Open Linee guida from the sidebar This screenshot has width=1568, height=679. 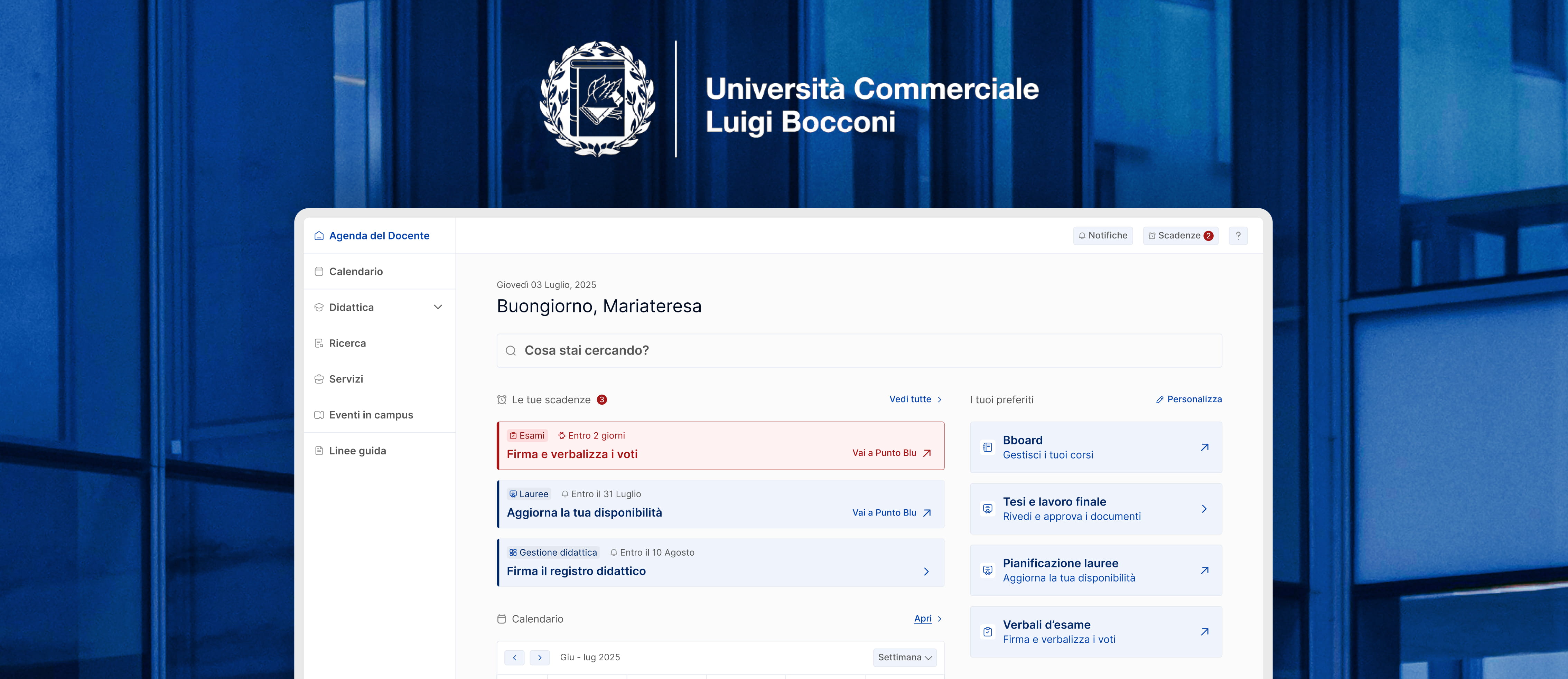coord(380,451)
